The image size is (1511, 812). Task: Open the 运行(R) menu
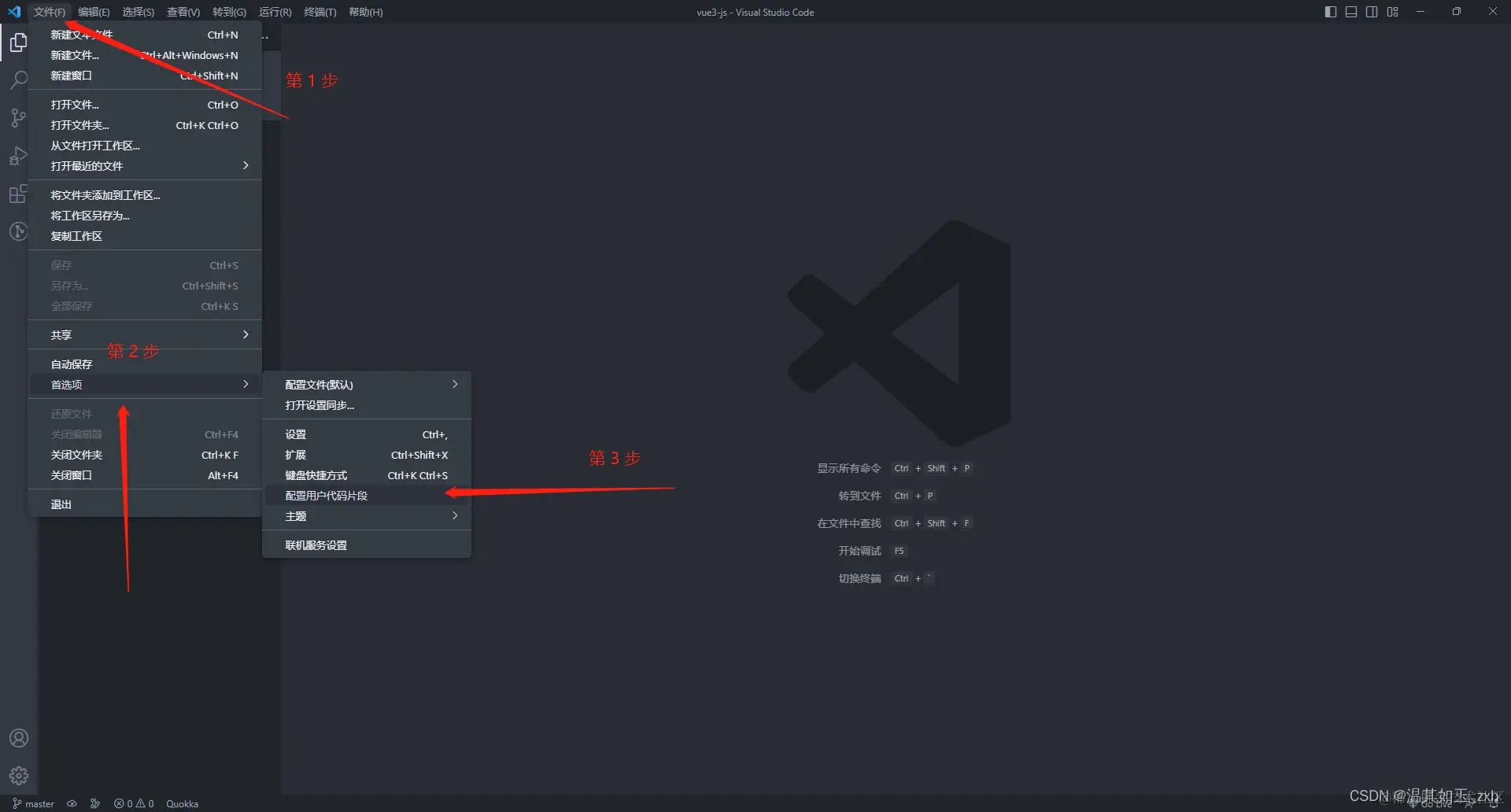275,12
